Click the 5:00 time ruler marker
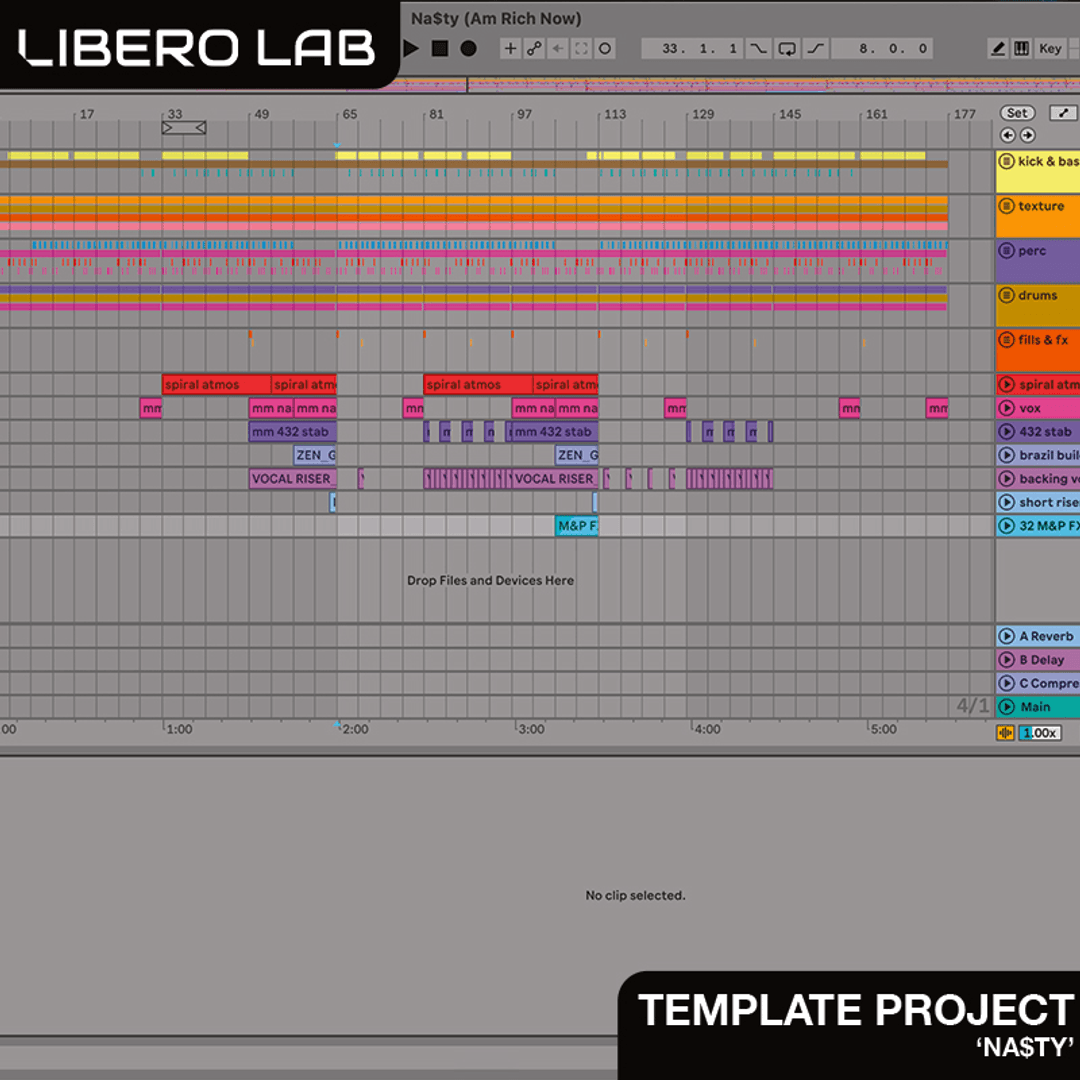This screenshot has width=1080, height=1080. [x=884, y=729]
